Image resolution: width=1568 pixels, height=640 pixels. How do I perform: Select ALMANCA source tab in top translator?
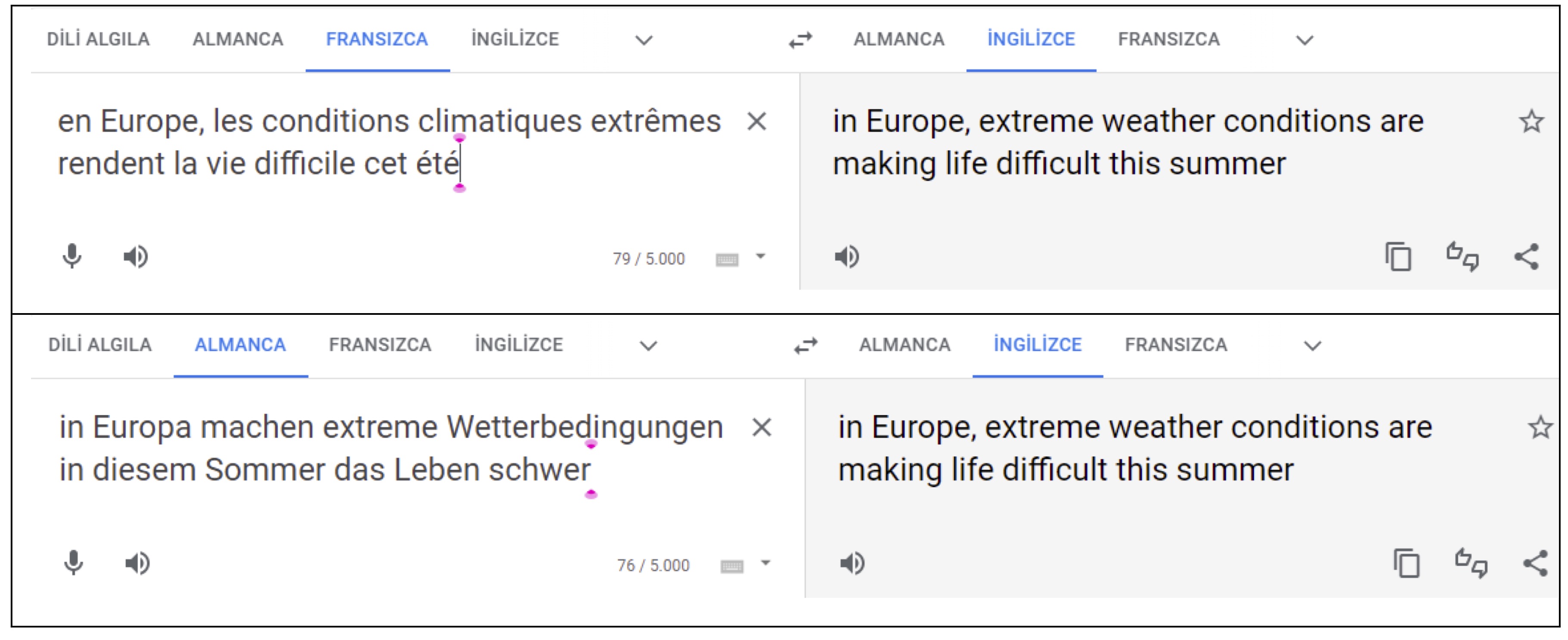coord(238,40)
